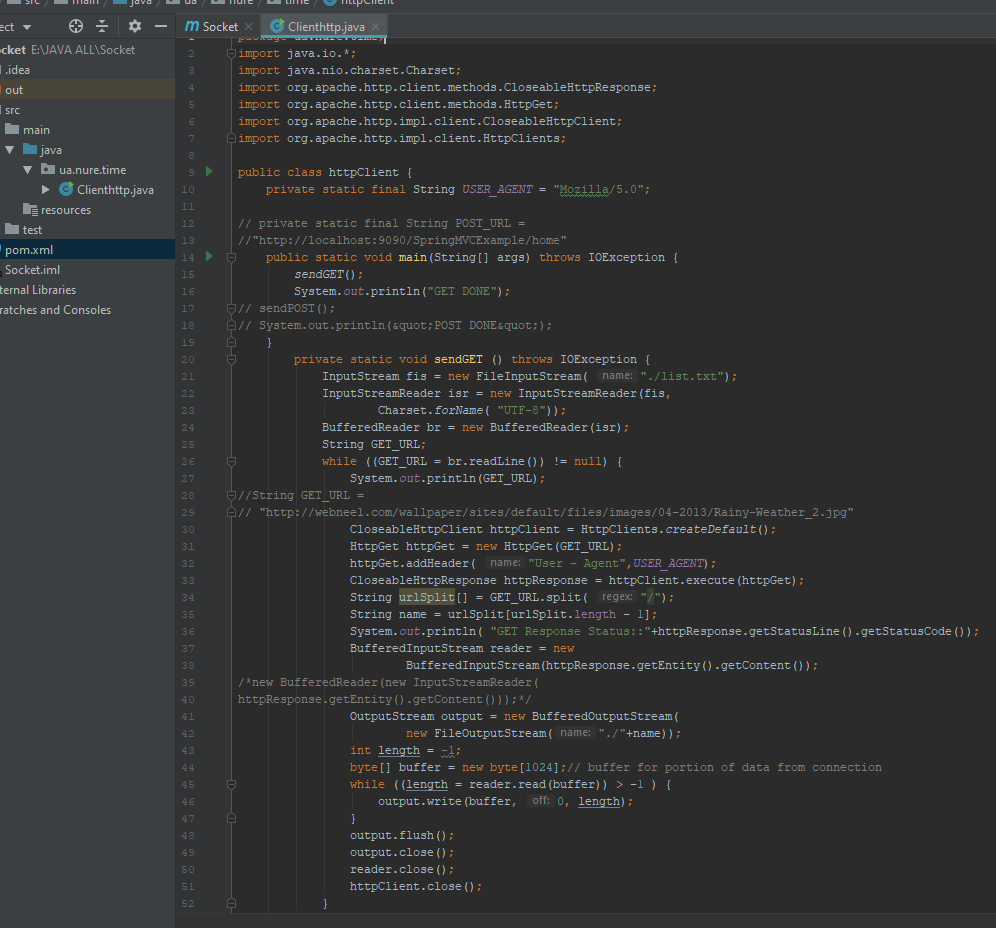Run httpClient class via gutter arrow on line 9
Image resolution: width=996 pixels, height=928 pixels.
coord(209,172)
